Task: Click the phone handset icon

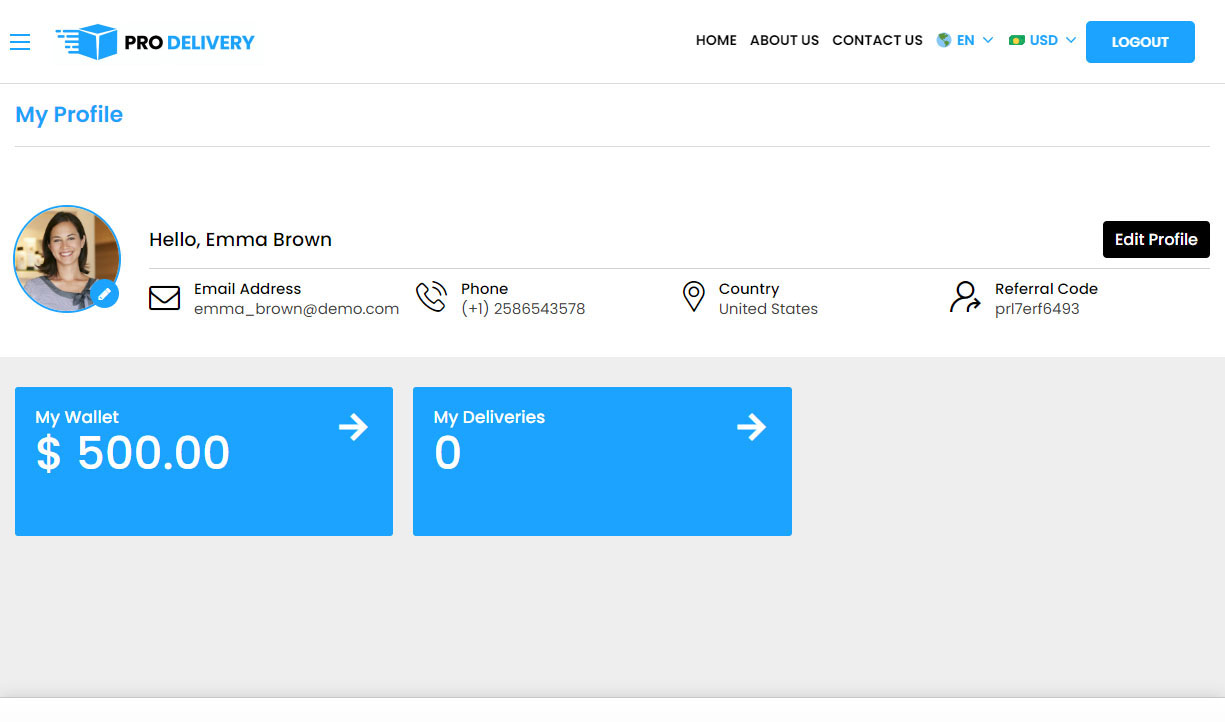Action: click(431, 297)
